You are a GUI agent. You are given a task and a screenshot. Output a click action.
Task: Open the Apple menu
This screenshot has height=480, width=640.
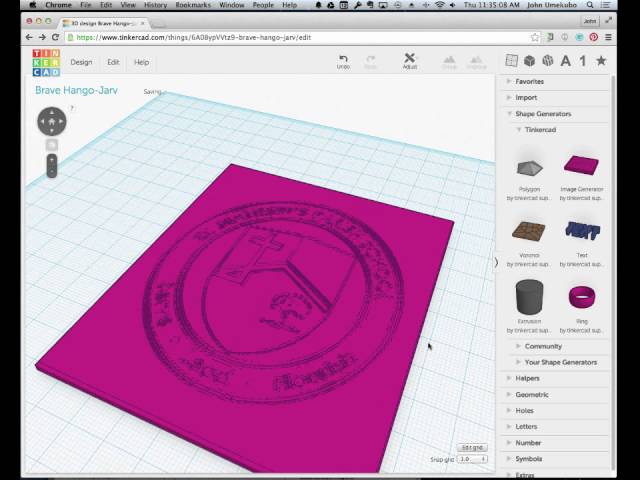click(x=34, y=5)
